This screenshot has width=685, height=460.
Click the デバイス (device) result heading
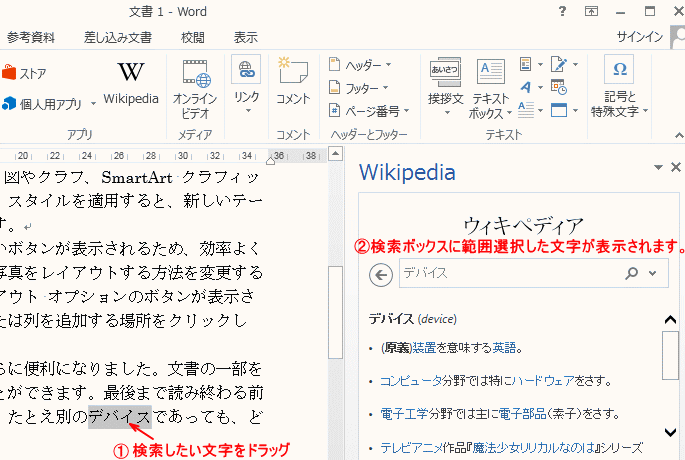(412, 319)
